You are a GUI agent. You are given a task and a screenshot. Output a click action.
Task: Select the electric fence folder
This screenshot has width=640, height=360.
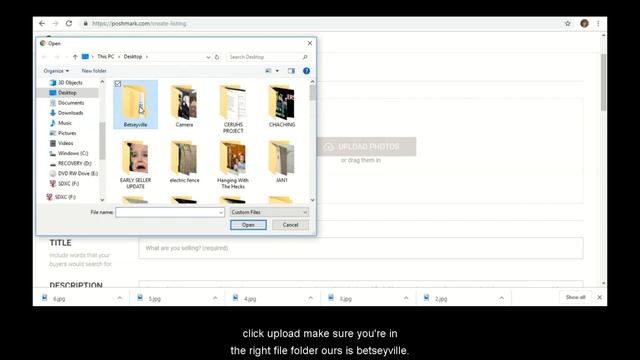184,162
